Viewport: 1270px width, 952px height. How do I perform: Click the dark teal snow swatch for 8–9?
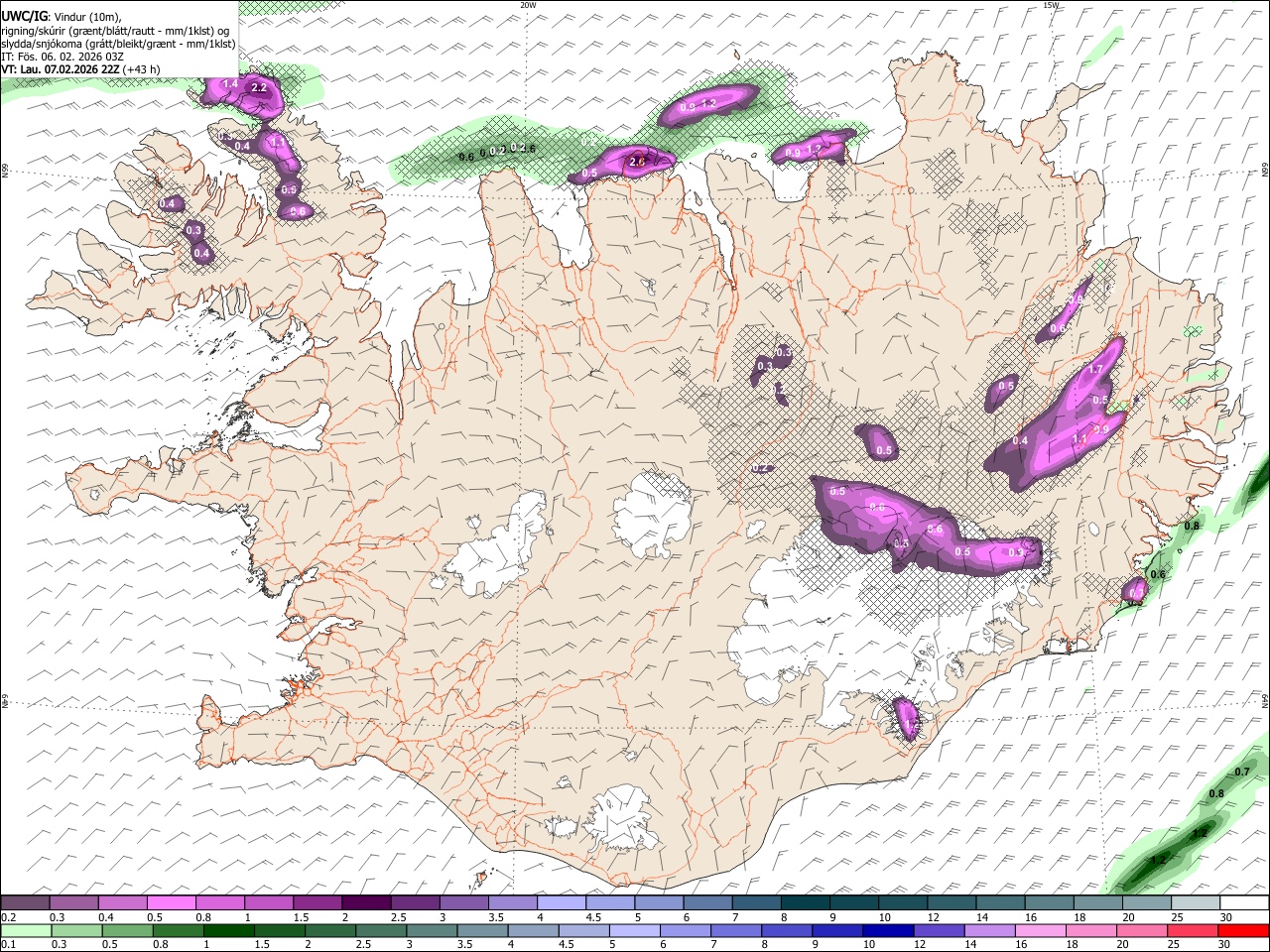[x=805, y=903]
